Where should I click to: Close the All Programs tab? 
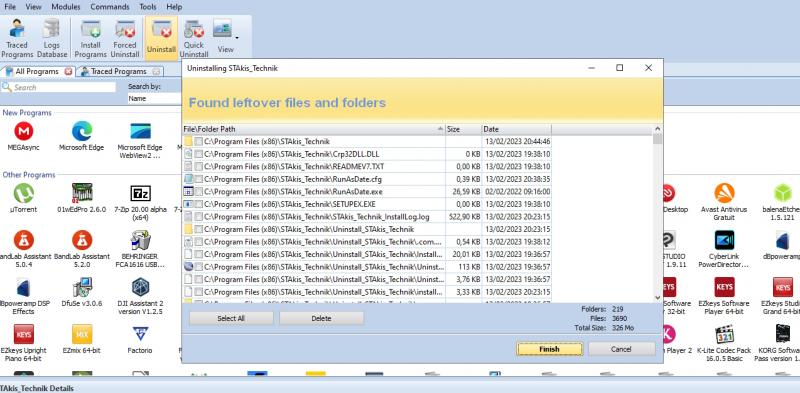[68, 71]
